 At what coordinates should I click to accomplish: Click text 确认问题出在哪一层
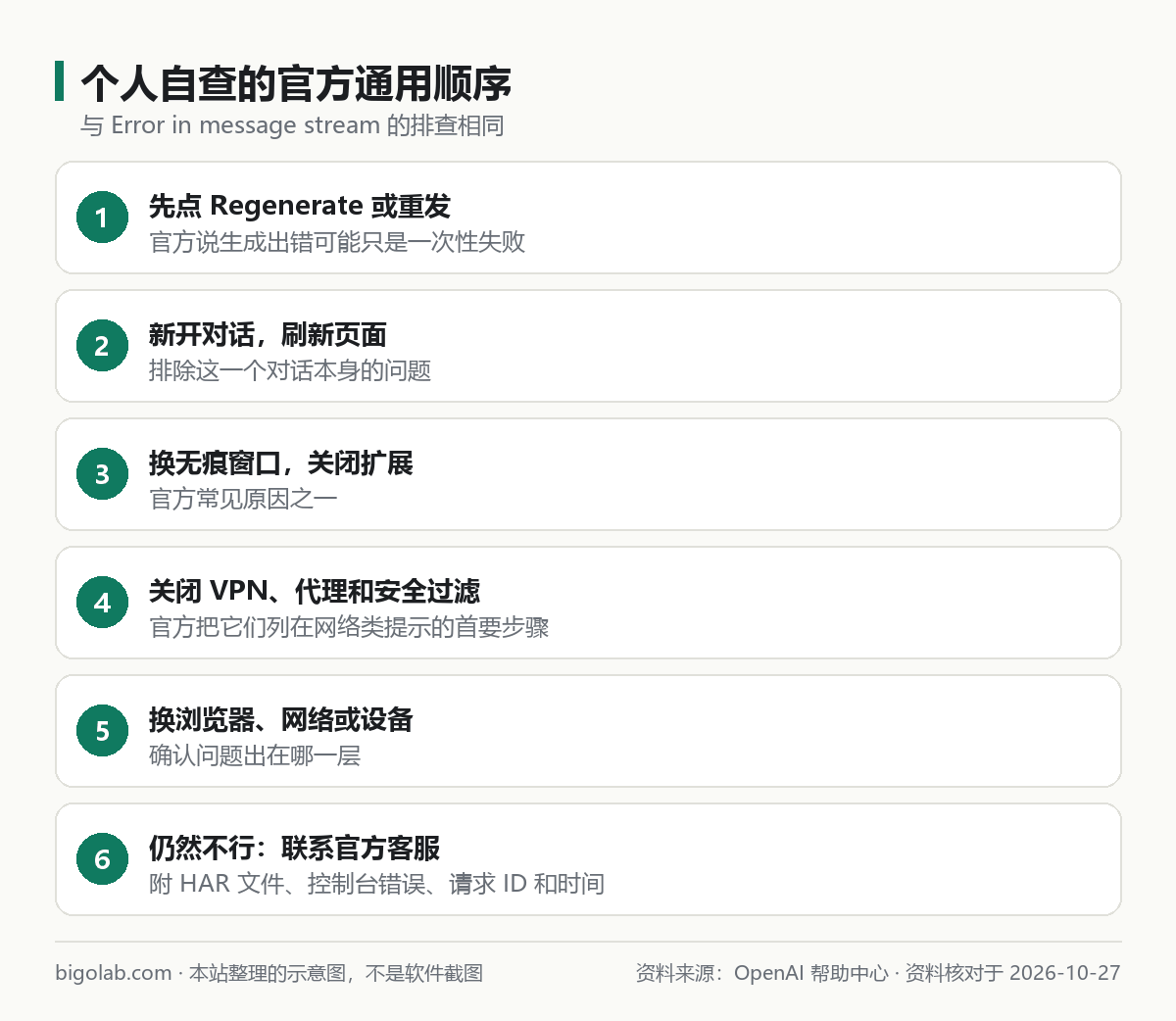[255, 755]
